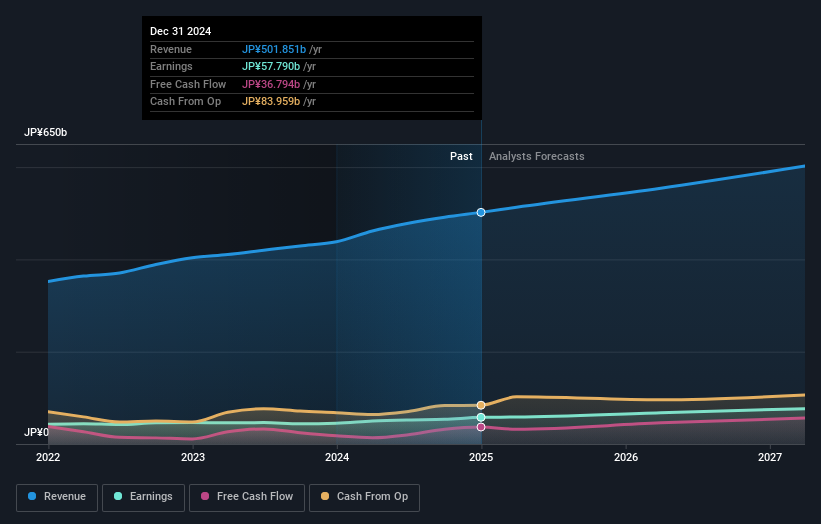The height and width of the screenshot is (524, 821).
Task: Select the Cash From Op marker at 2025
Action: [x=481, y=405]
